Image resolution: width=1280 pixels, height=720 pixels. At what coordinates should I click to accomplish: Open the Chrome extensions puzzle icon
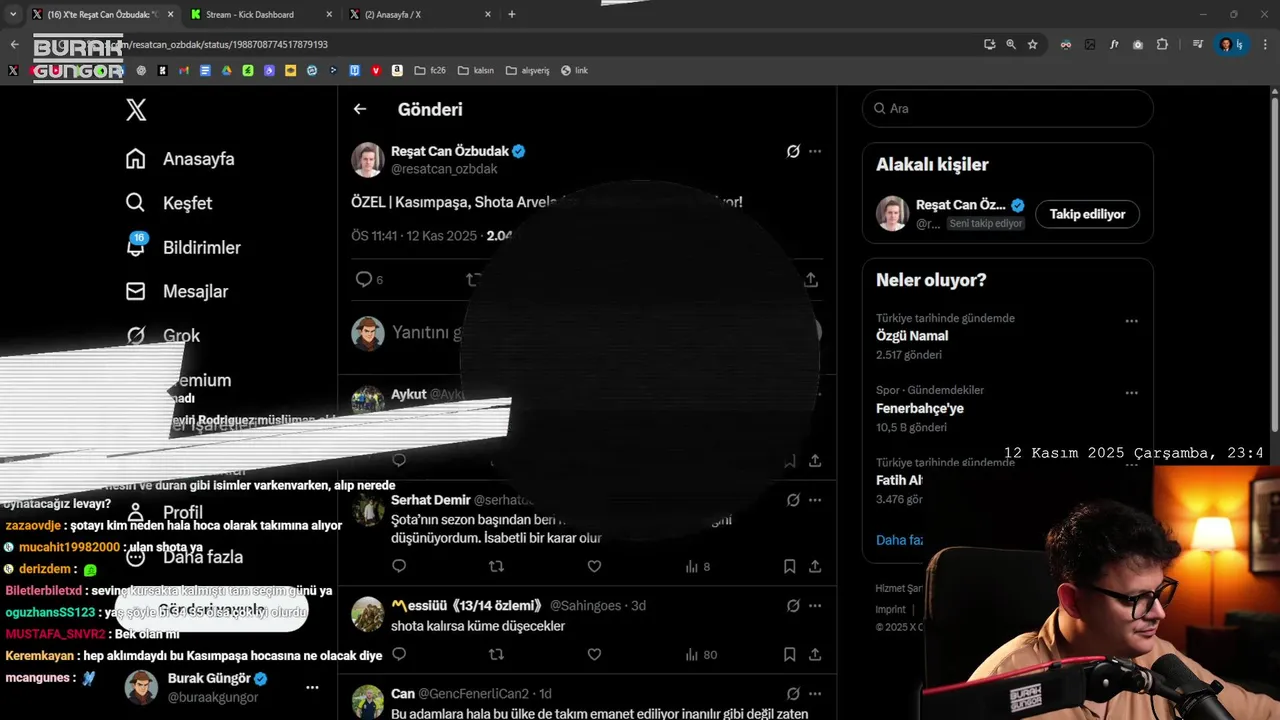pyautogui.click(x=1162, y=44)
